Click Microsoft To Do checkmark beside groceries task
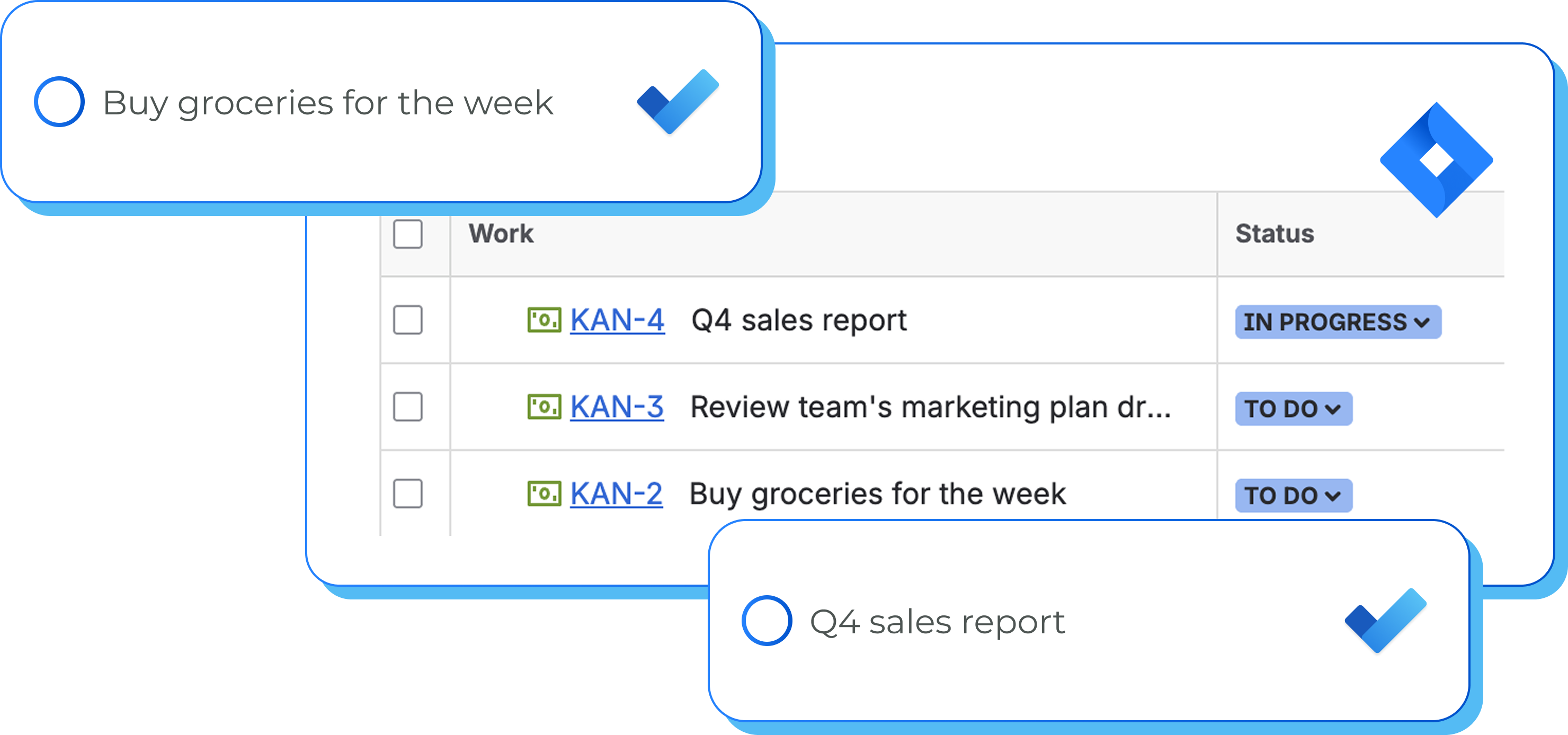This screenshot has width=1568, height=735. (x=678, y=102)
